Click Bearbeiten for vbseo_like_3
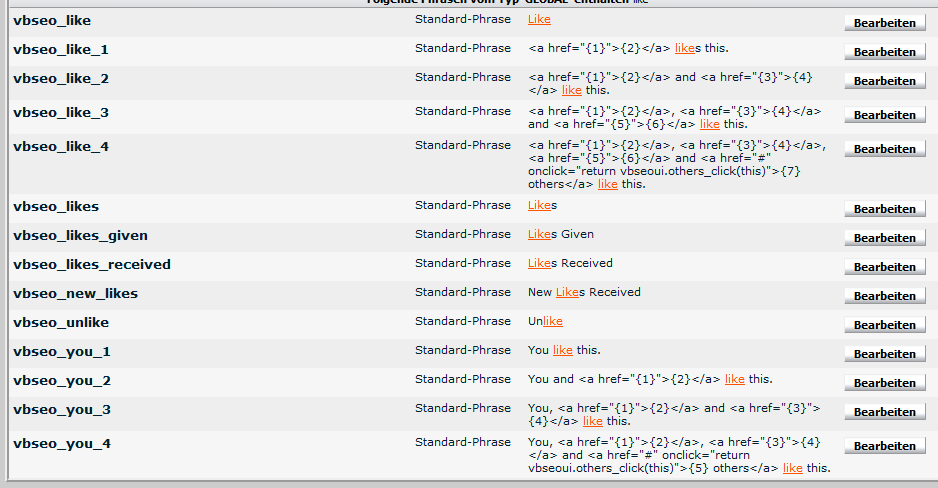Image resolution: width=938 pixels, height=488 pixels. click(x=885, y=115)
